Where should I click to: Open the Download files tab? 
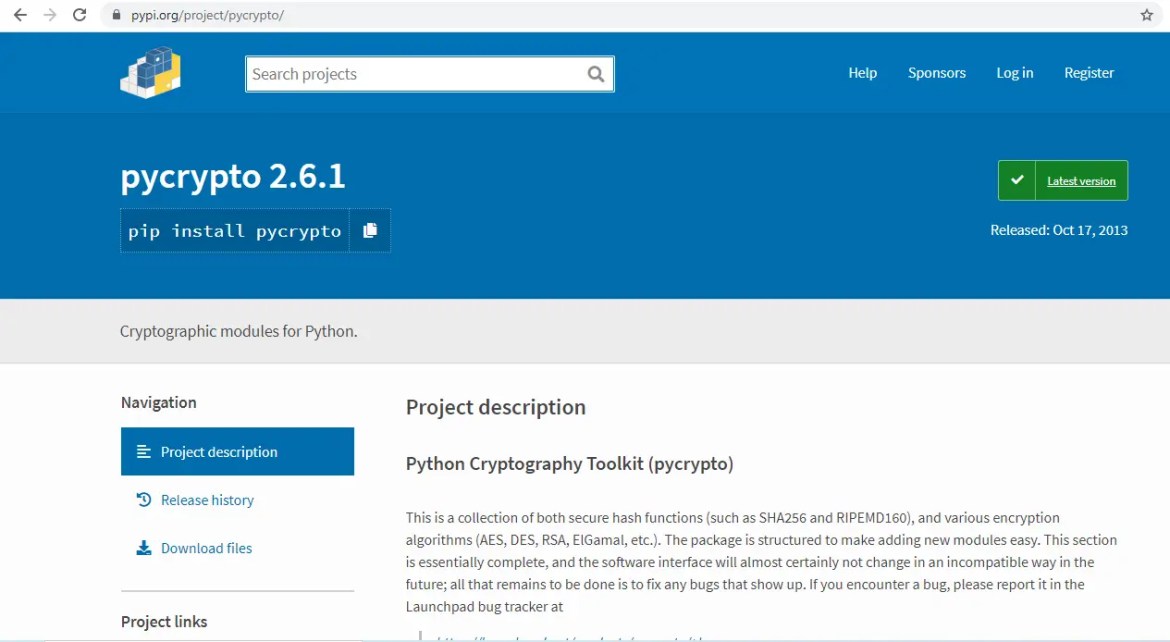point(237,548)
